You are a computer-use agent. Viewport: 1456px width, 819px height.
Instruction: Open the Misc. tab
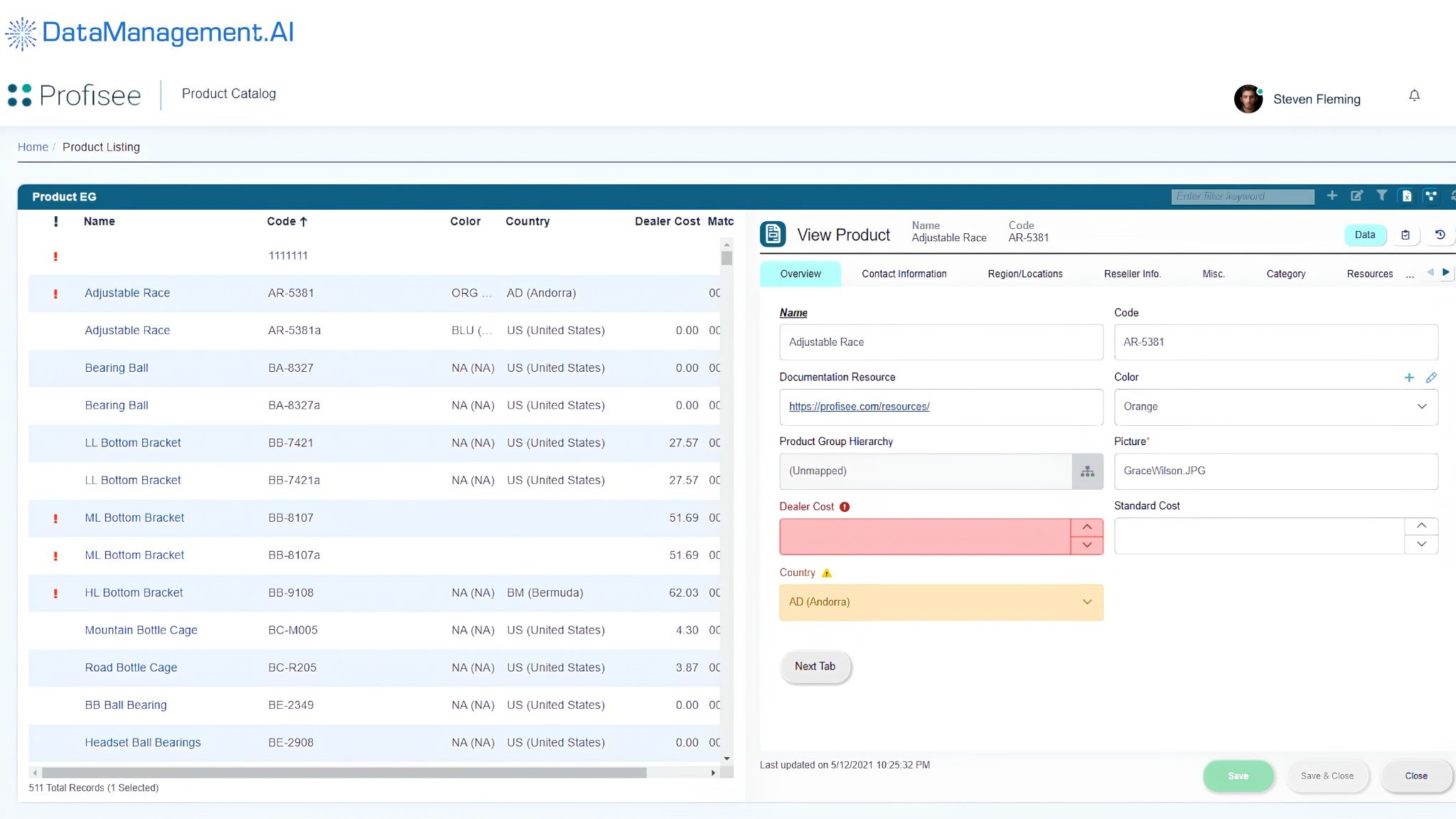tap(1214, 274)
